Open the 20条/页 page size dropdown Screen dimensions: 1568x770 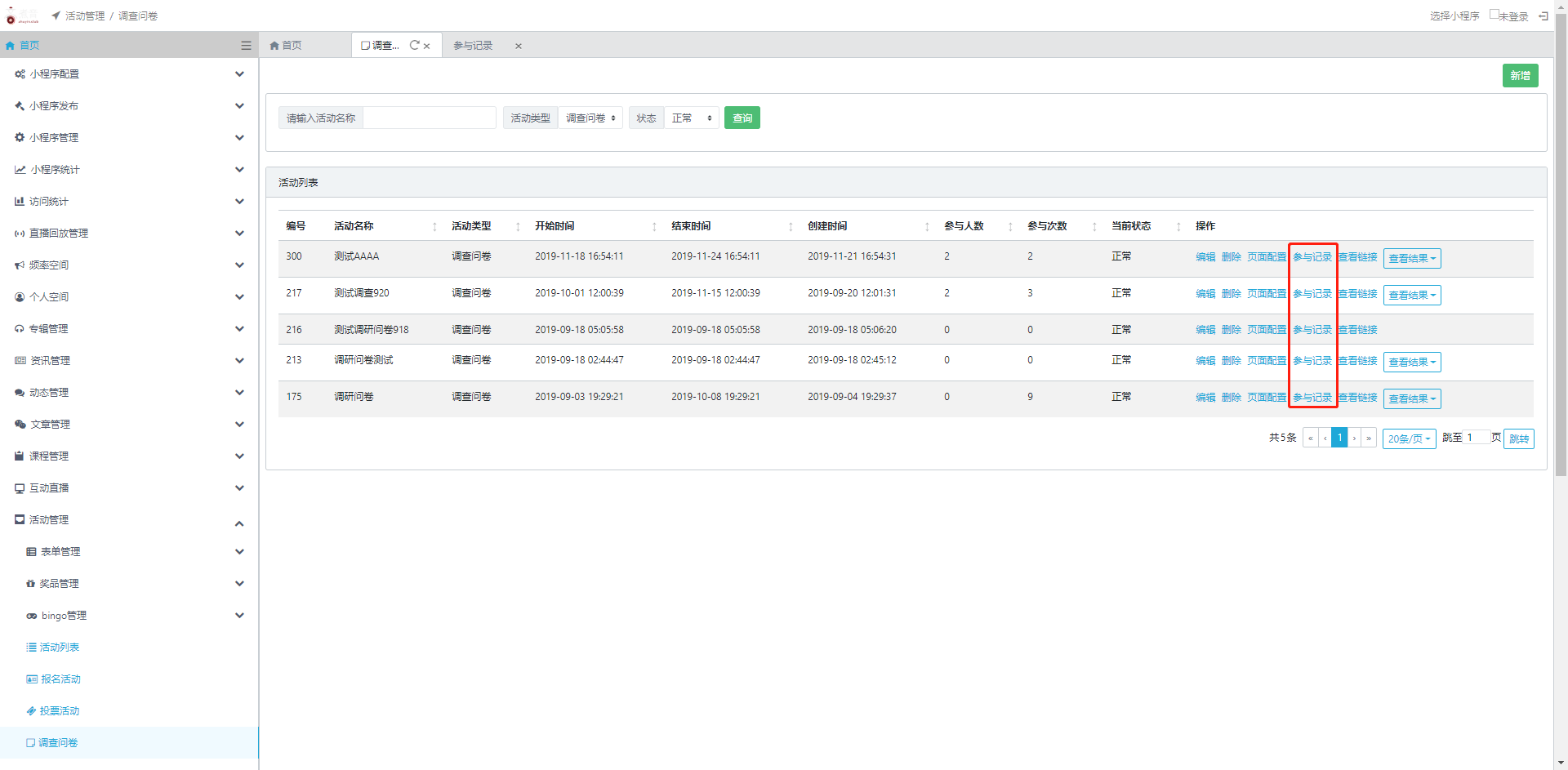1409,439
